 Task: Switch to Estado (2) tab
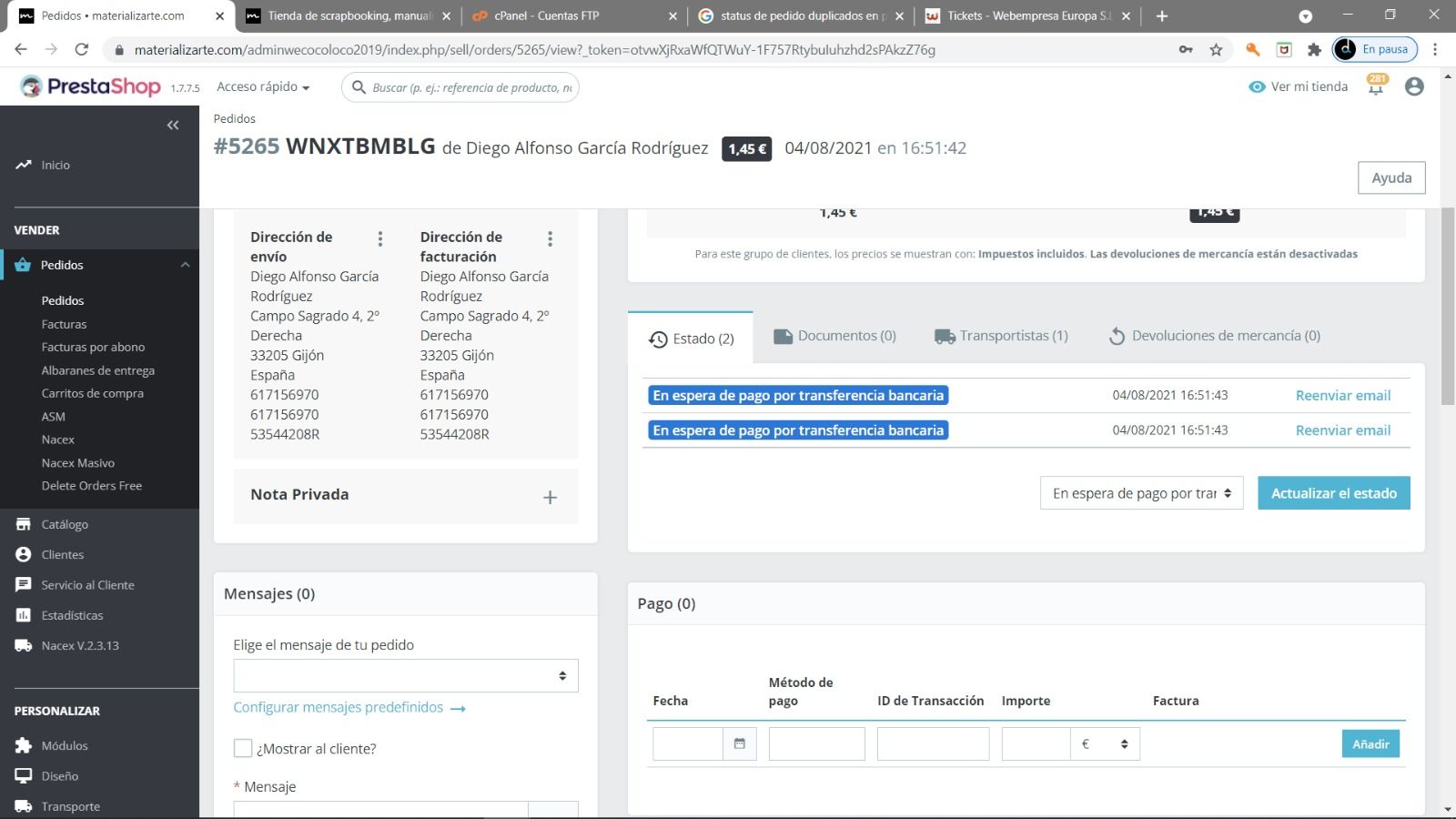[x=691, y=339]
